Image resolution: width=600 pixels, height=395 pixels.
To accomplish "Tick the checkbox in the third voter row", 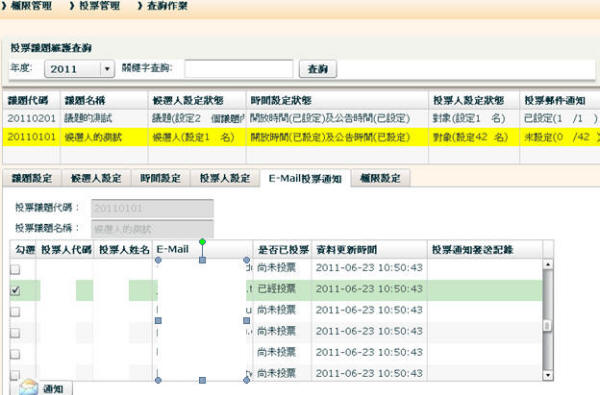I will (15, 312).
